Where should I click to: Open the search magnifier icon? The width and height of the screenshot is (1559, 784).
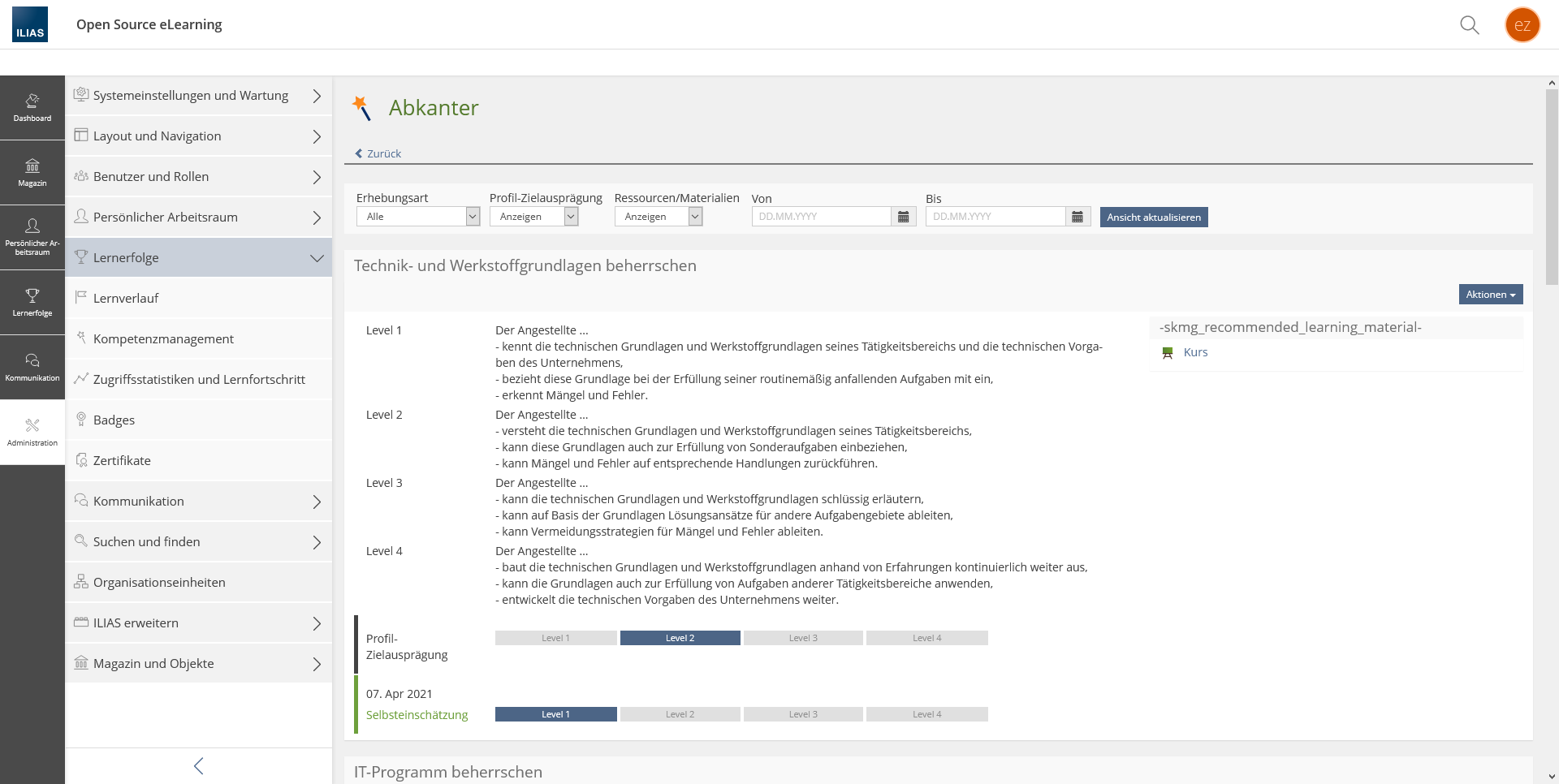click(1469, 25)
